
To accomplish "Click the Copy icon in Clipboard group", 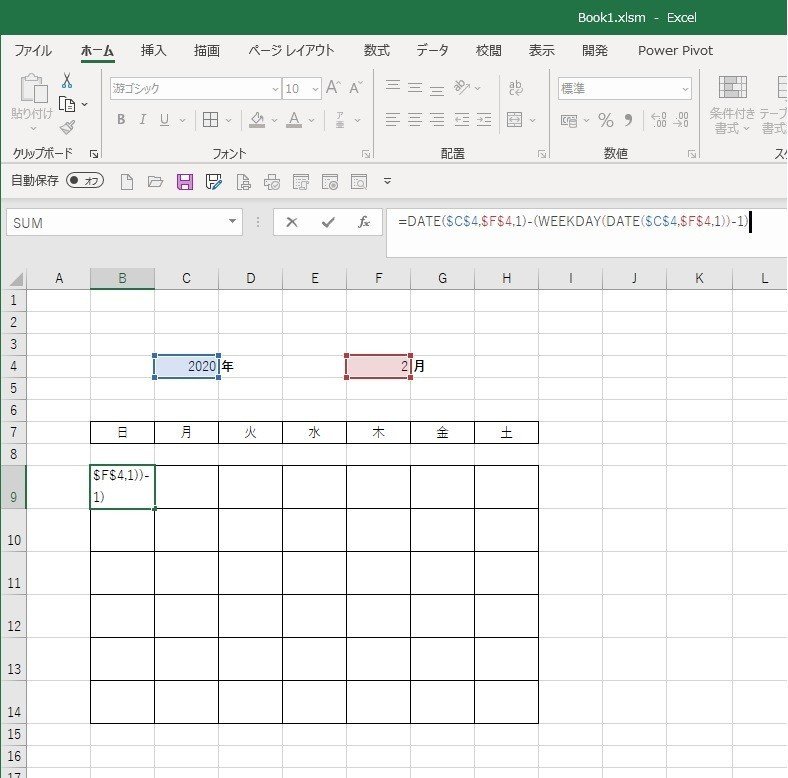I will point(67,104).
